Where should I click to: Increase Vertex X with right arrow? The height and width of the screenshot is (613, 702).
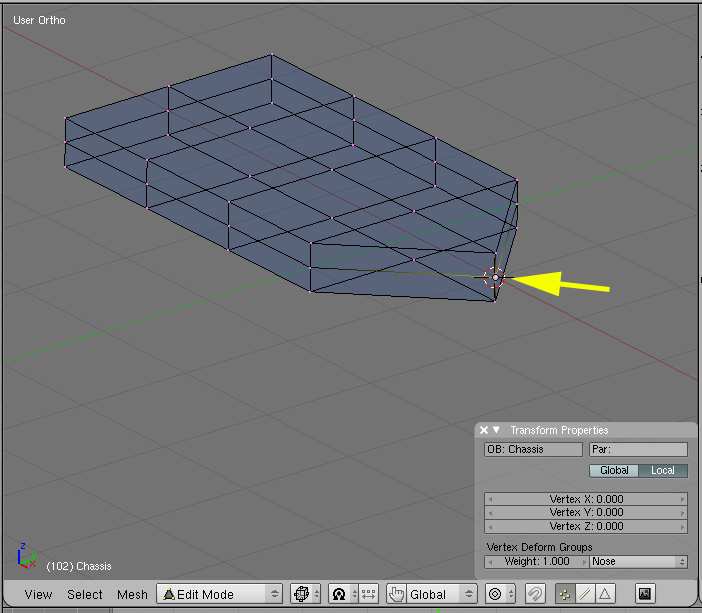(x=682, y=499)
